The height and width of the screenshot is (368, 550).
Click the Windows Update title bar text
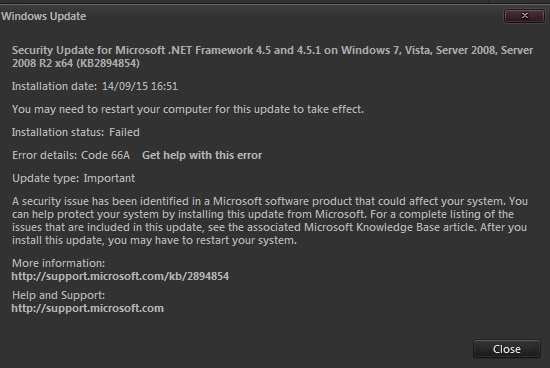pyautogui.click(x=44, y=16)
